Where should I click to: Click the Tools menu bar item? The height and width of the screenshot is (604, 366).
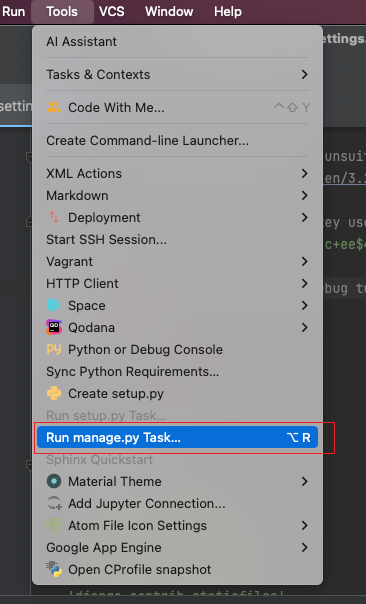click(62, 12)
